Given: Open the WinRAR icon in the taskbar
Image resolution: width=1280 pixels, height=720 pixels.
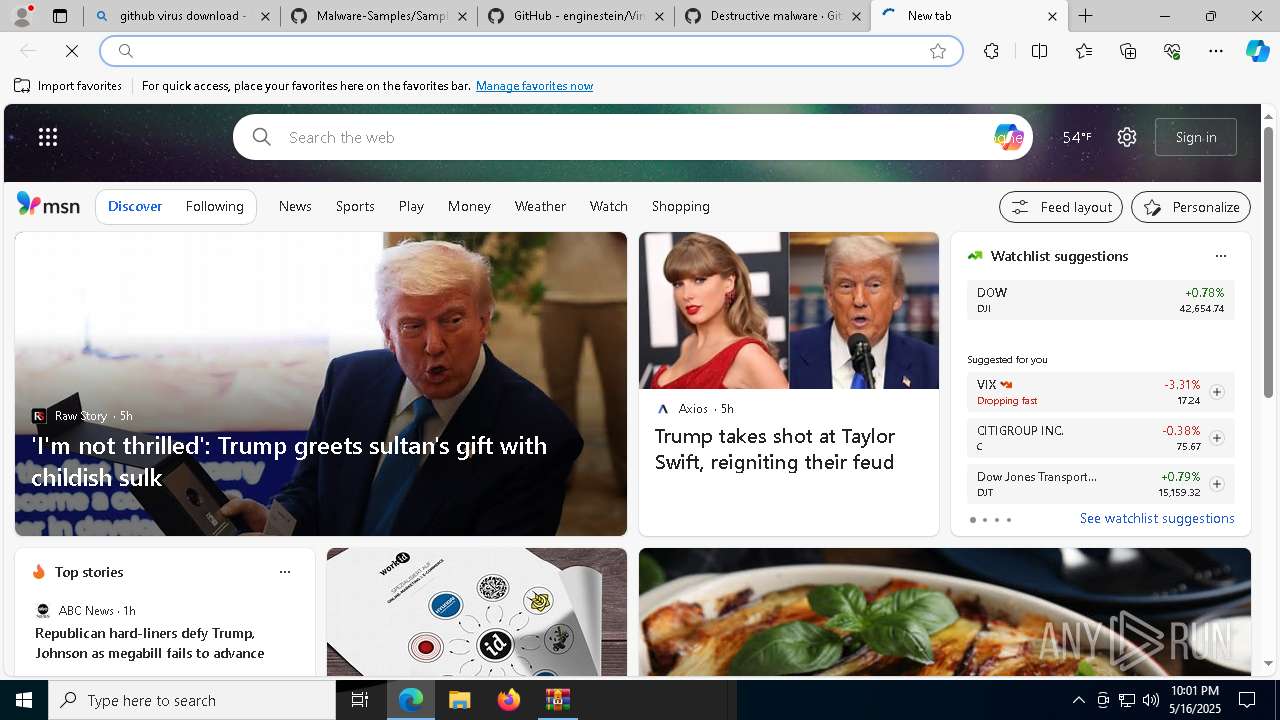Looking at the screenshot, I should click(557, 700).
